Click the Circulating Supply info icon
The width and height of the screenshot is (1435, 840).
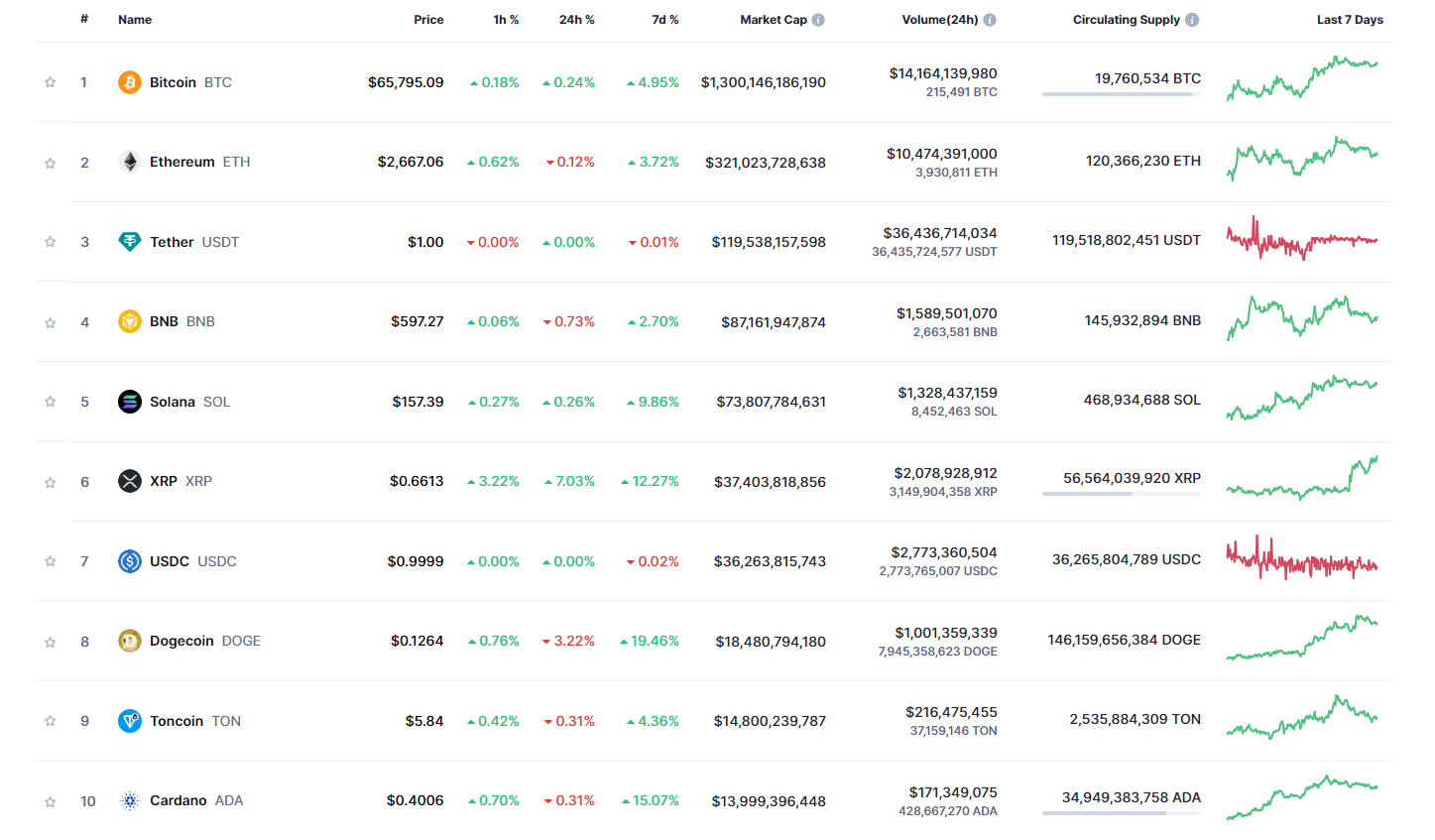[1192, 20]
